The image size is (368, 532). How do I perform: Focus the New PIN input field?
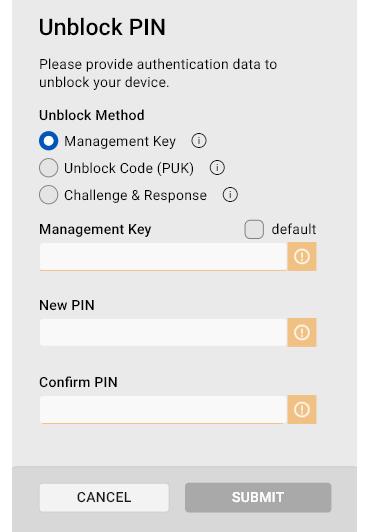click(x=163, y=332)
